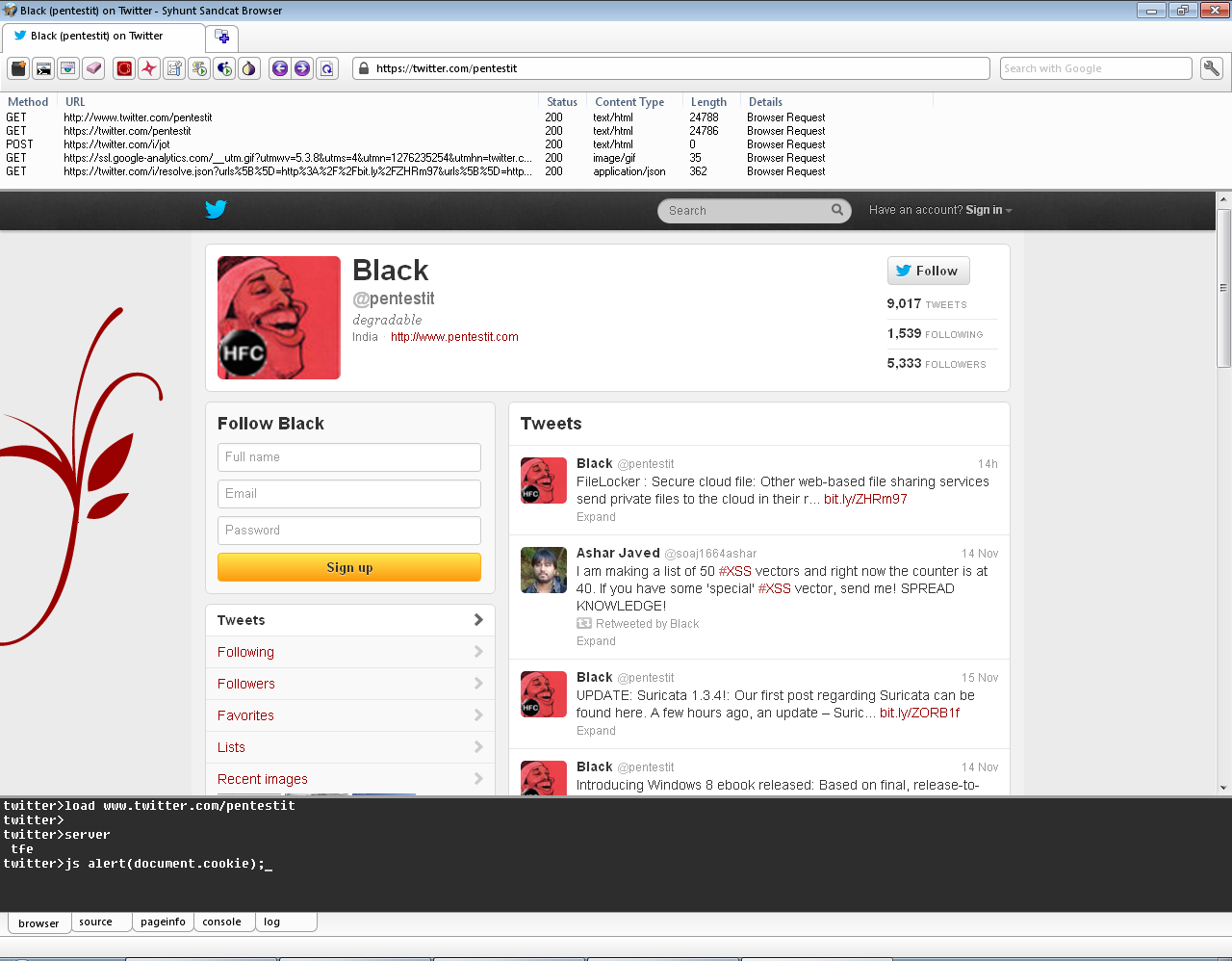Image resolution: width=1232 pixels, height=961 pixels.
Task: Open the checklist with test tube icon
Action: (174, 68)
